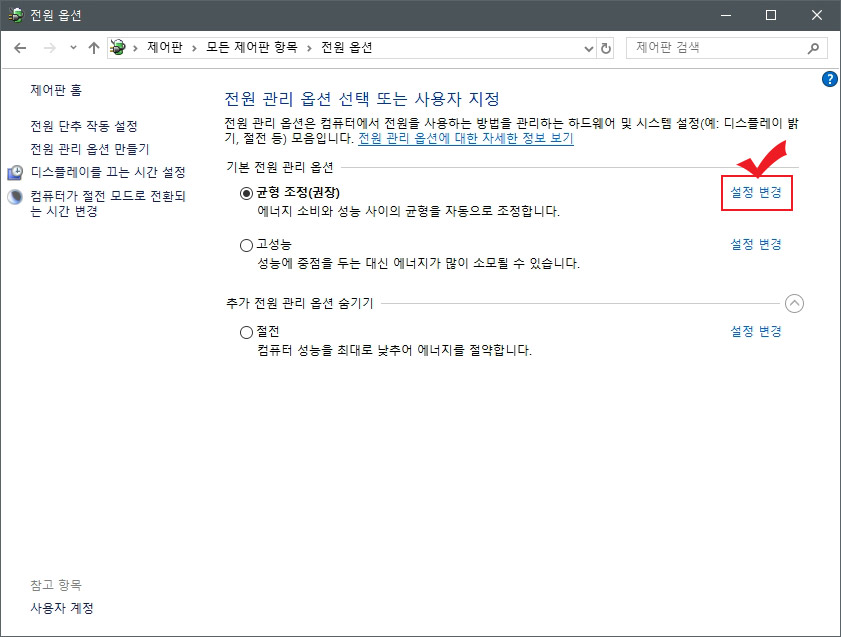Image resolution: width=841 pixels, height=637 pixels.
Task: Open 전원 관리 옵션 만들기 link
Action: tap(90, 149)
